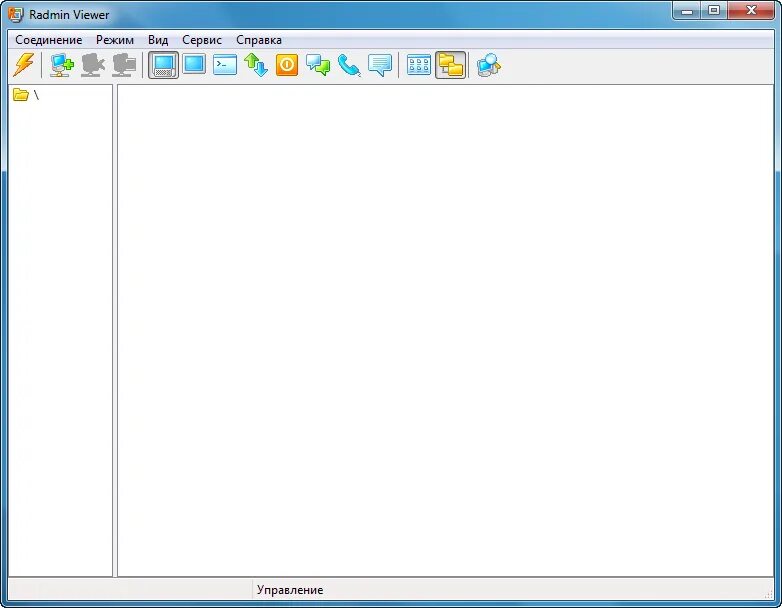782x608 pixels.
Task: Select the orange Shutdown mode icon
Action: tap(287, 65)
